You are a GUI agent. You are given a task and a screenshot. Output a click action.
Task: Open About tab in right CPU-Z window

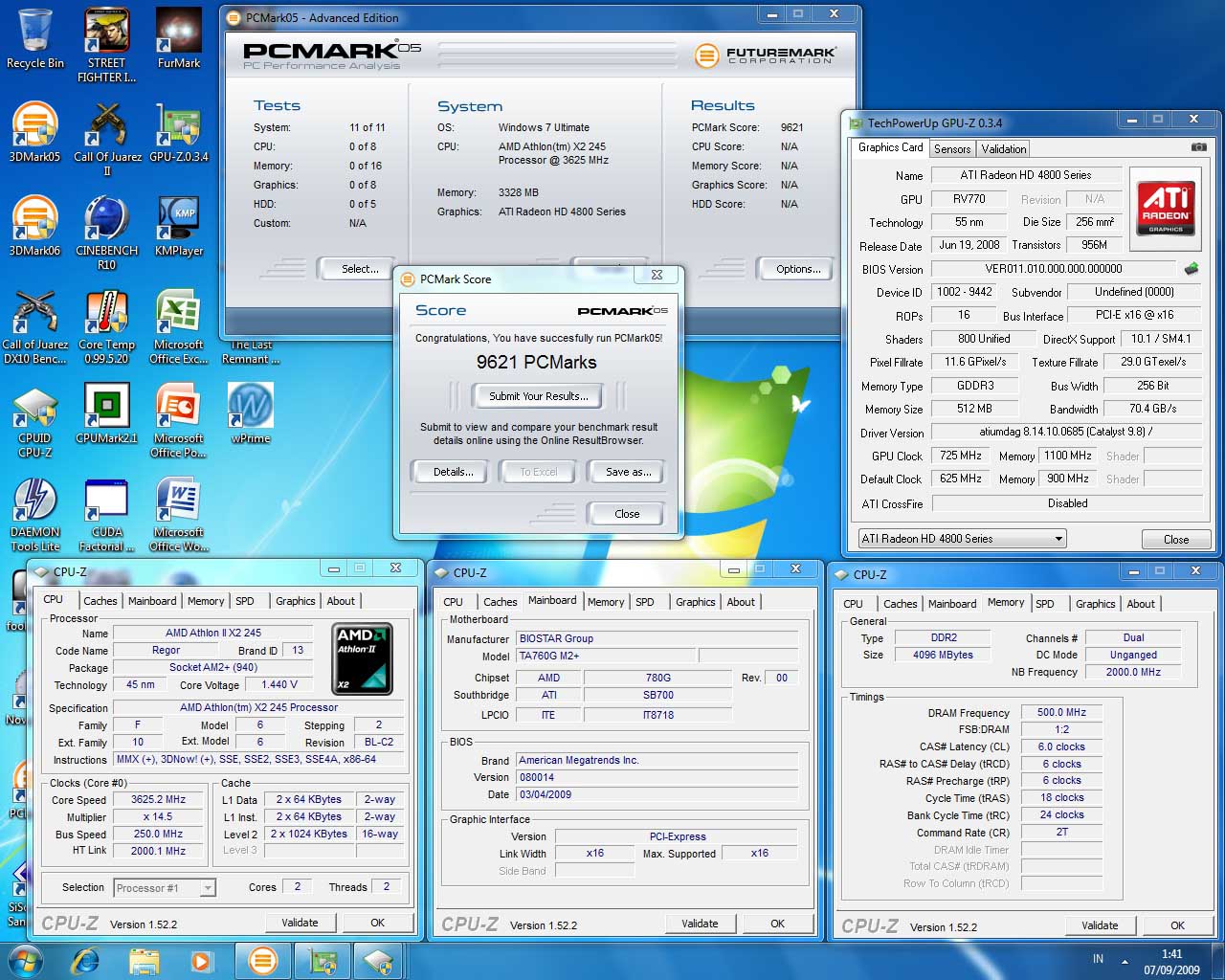point(1141,604)
